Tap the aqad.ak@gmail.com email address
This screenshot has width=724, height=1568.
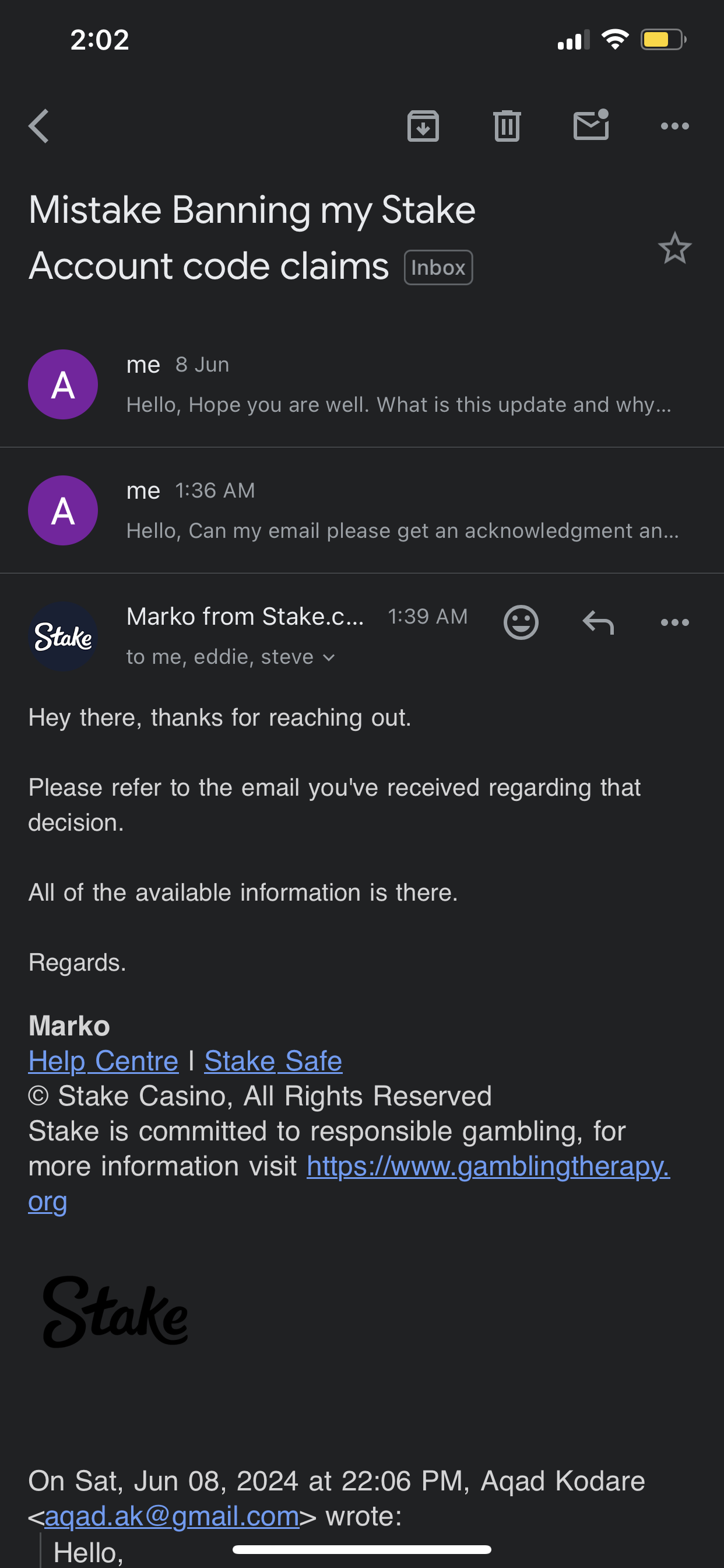[172, 1516]
